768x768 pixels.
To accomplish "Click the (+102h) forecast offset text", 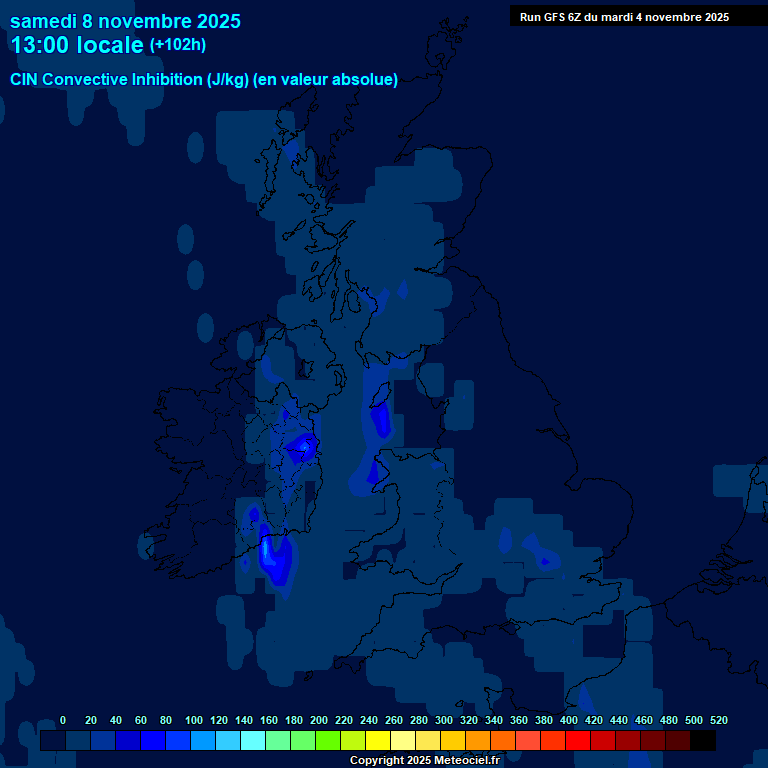I will (x=177, y=45).
